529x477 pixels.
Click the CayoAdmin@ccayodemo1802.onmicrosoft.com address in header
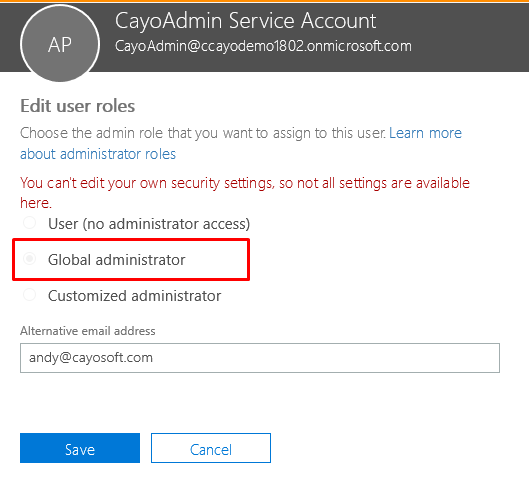(x=263, y=46)
